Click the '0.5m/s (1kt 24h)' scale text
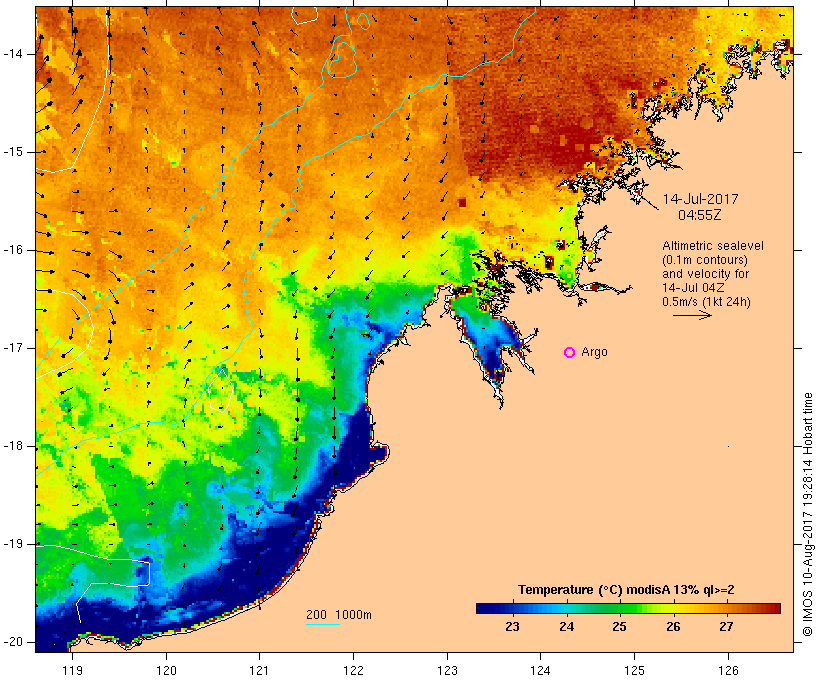This screenshot has height=680, width=820. coord(707,302)
